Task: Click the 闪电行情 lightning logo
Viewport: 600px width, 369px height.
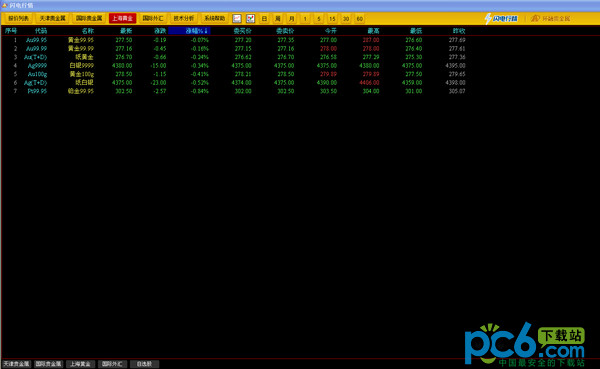Action: coord(501,18)
